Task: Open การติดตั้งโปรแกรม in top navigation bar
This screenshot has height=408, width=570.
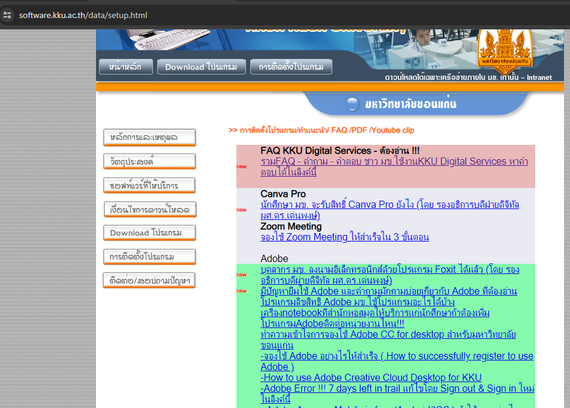Action: (x=291, y=67)
